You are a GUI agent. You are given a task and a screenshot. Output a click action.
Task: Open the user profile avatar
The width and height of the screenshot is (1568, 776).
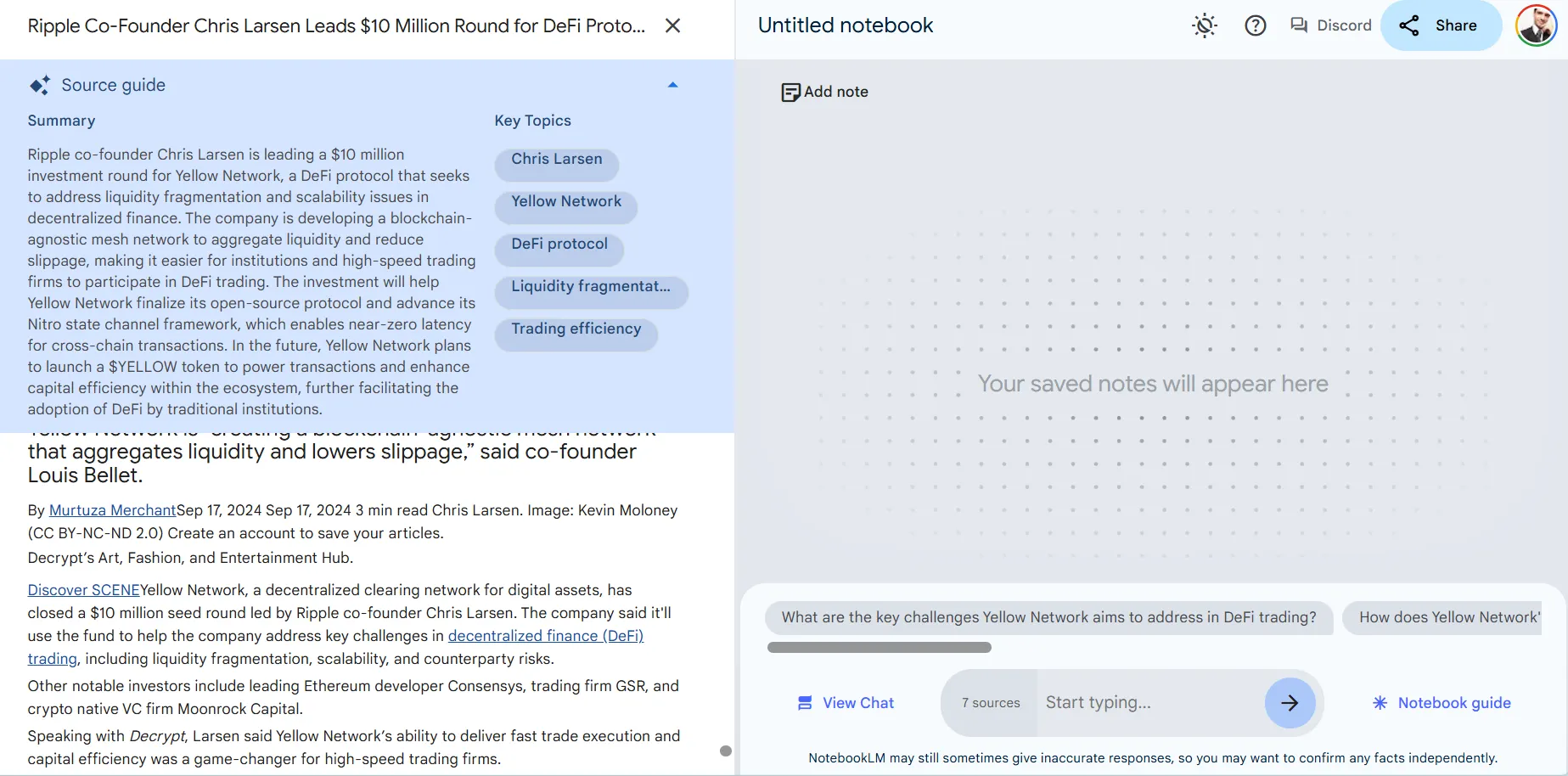tap(1536, 25)
